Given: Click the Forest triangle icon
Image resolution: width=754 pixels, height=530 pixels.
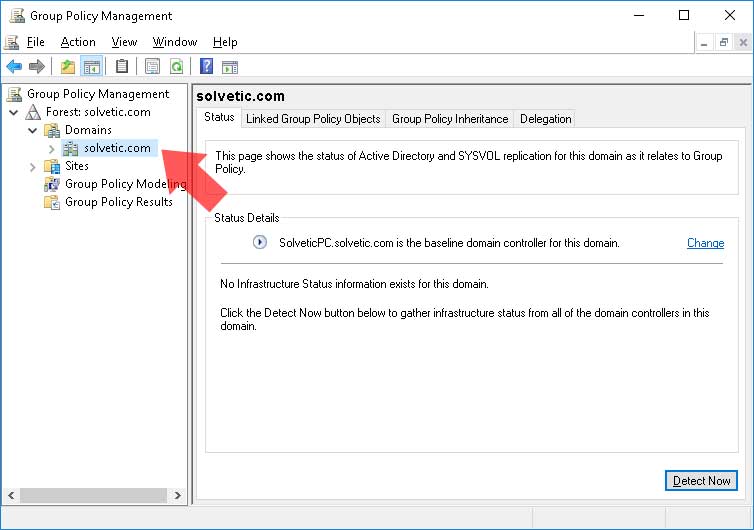Looking at the screenshot, I should pos(33,112).
